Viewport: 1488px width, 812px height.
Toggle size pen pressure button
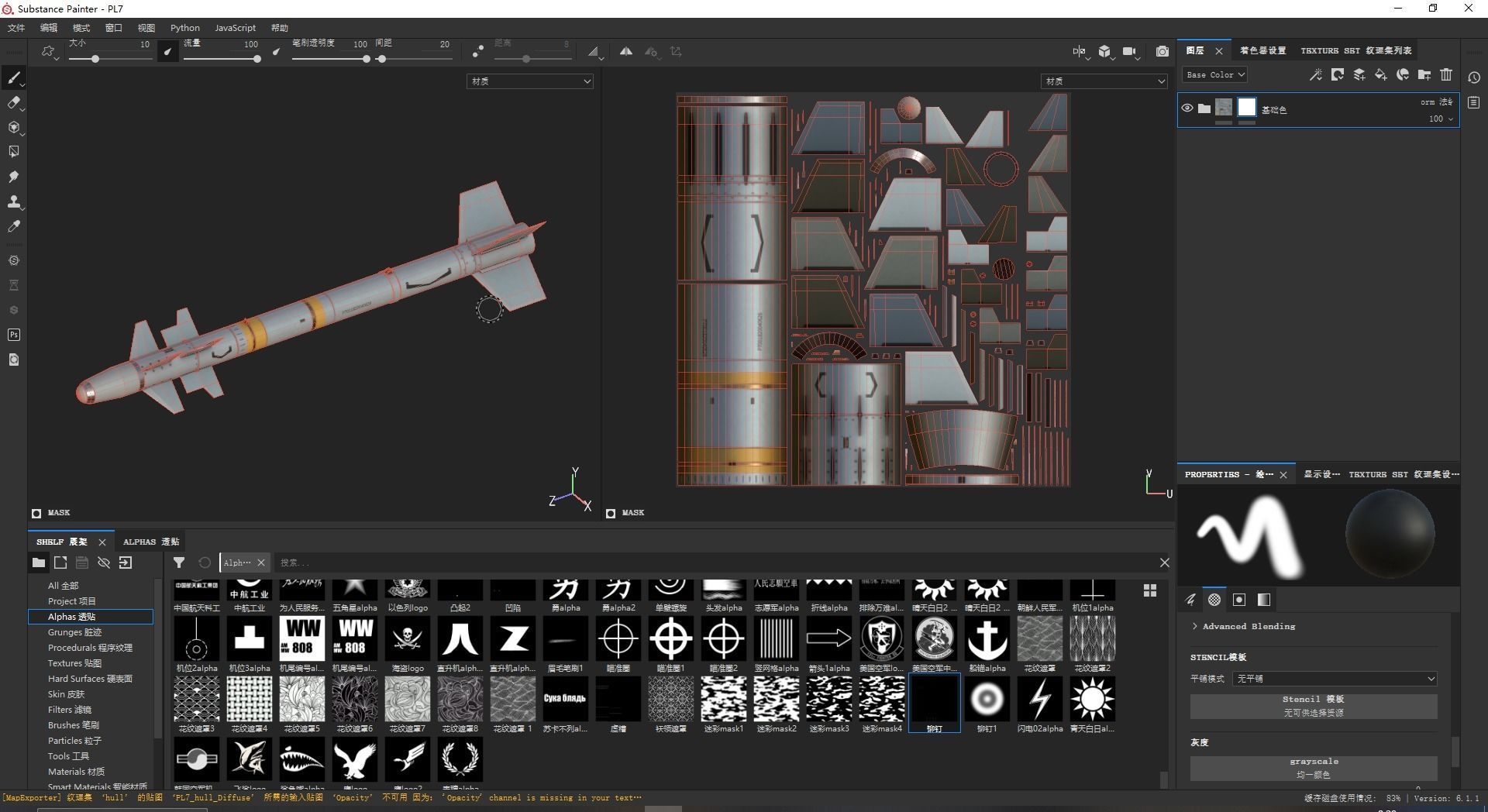coord(167,52)
